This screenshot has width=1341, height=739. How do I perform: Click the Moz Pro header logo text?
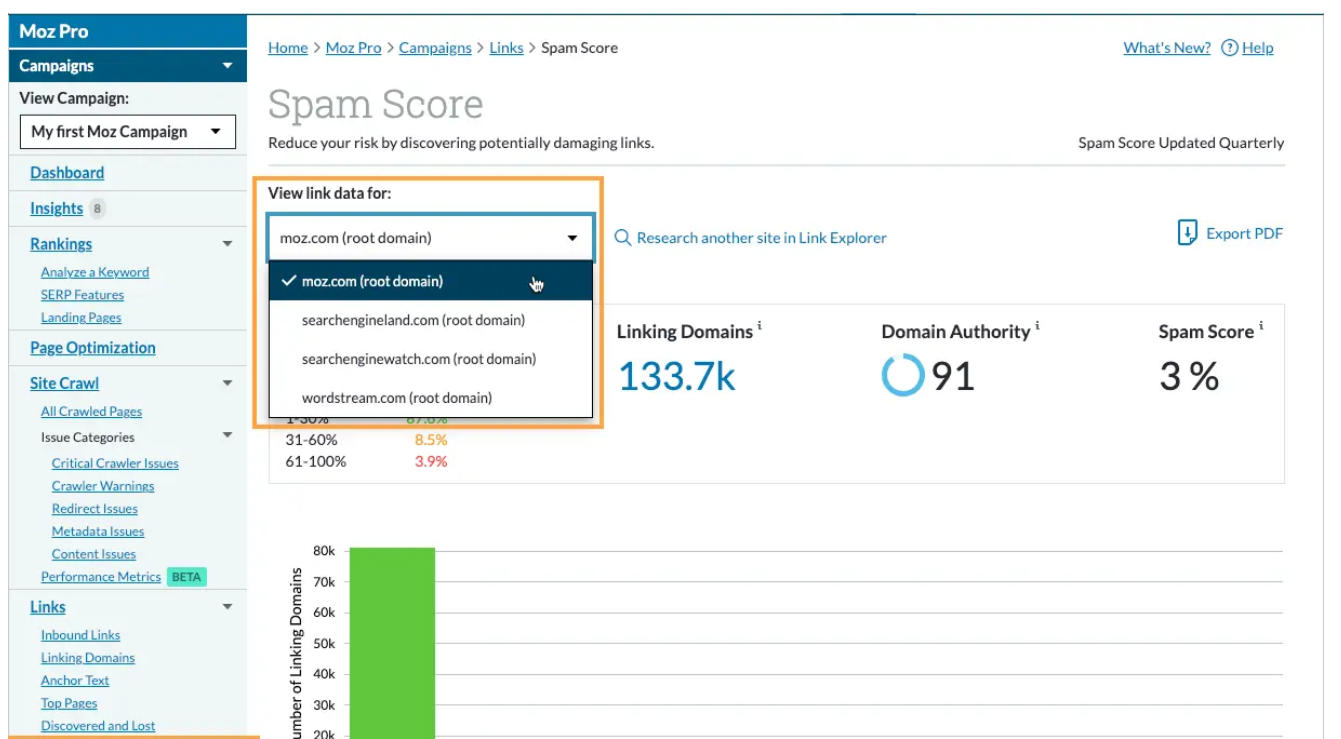[54, 31]
